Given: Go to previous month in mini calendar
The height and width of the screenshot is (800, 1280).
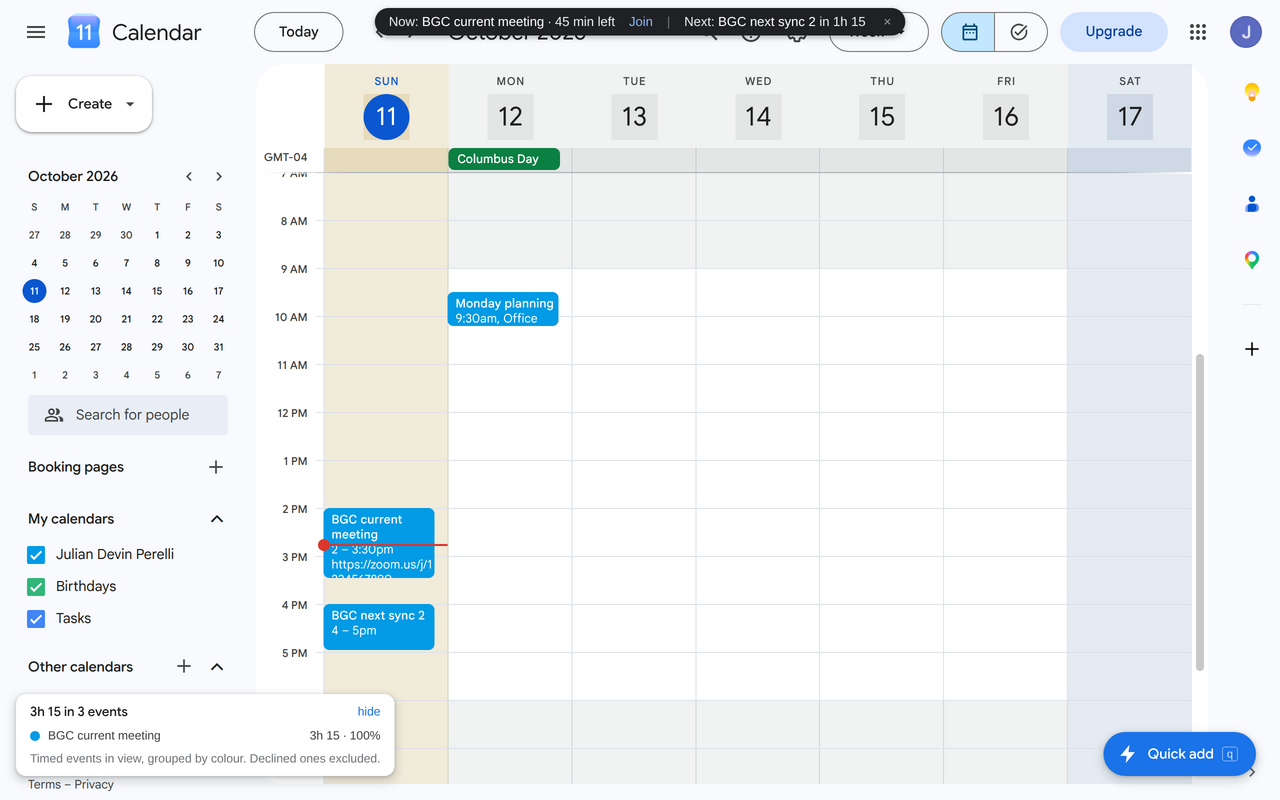Looking at the screenshot, I should coord(189,176).
